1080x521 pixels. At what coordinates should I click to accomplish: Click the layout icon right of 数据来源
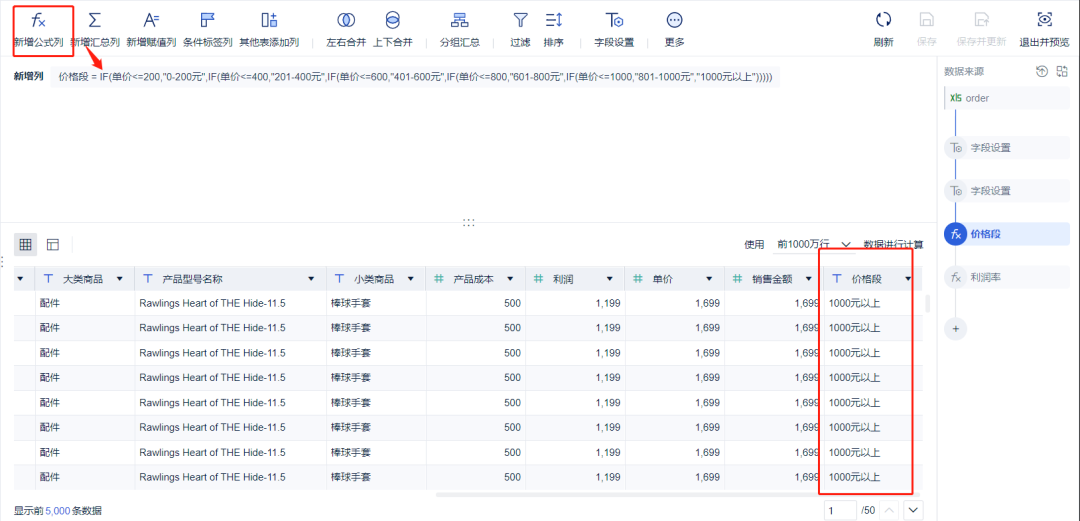pyautogui.click(x=1061, y=71)
